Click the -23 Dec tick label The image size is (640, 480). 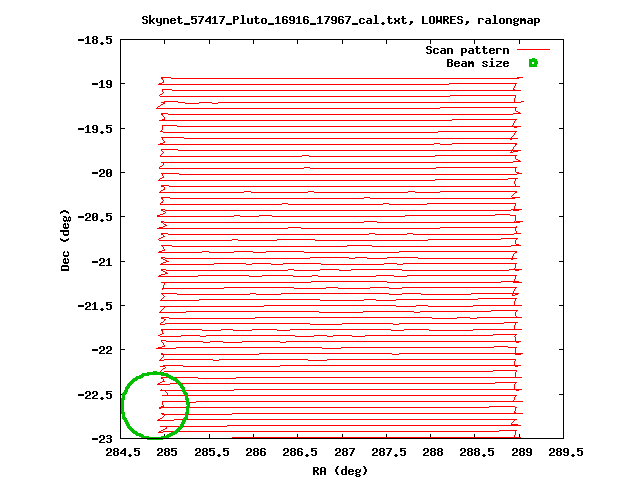click(102, 439)
